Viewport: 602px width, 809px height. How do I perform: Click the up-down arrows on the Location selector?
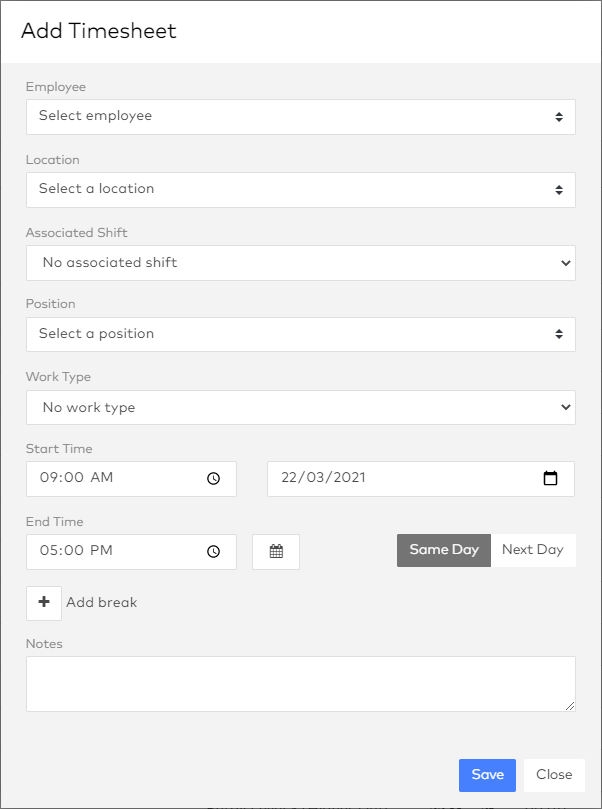pyautogui.click(x=561, y=190)
